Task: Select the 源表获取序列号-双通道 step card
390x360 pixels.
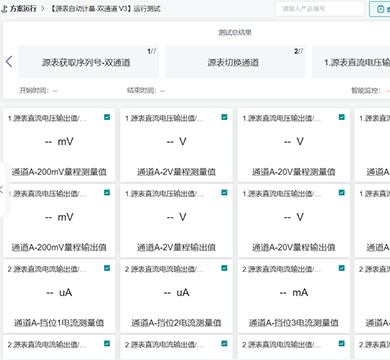Action: coord(88,62)
